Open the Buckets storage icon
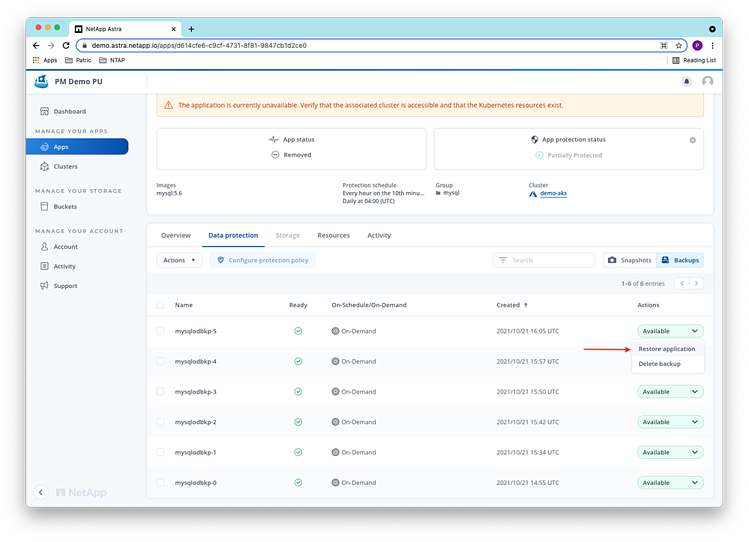 tap(44, 206)
